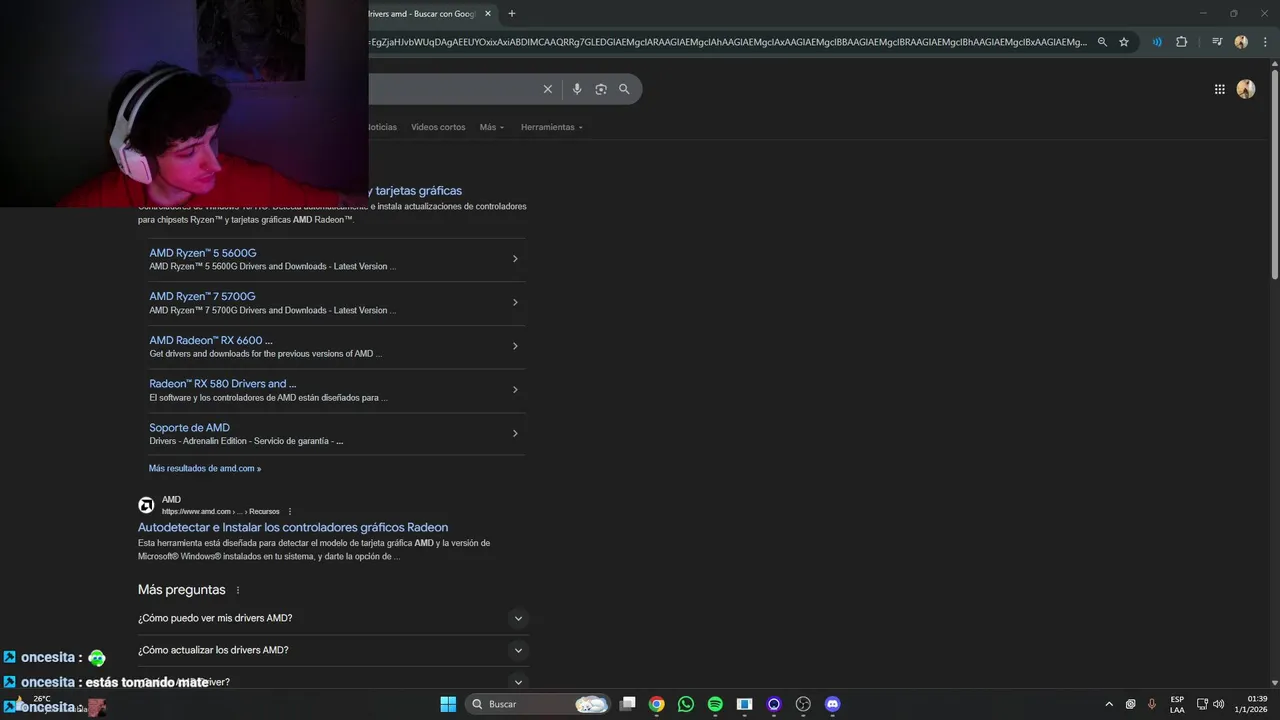The height and width of the screenshot is (720, 1280).
Task: Show hidden system tray icons
Action: click(1109, 704)
